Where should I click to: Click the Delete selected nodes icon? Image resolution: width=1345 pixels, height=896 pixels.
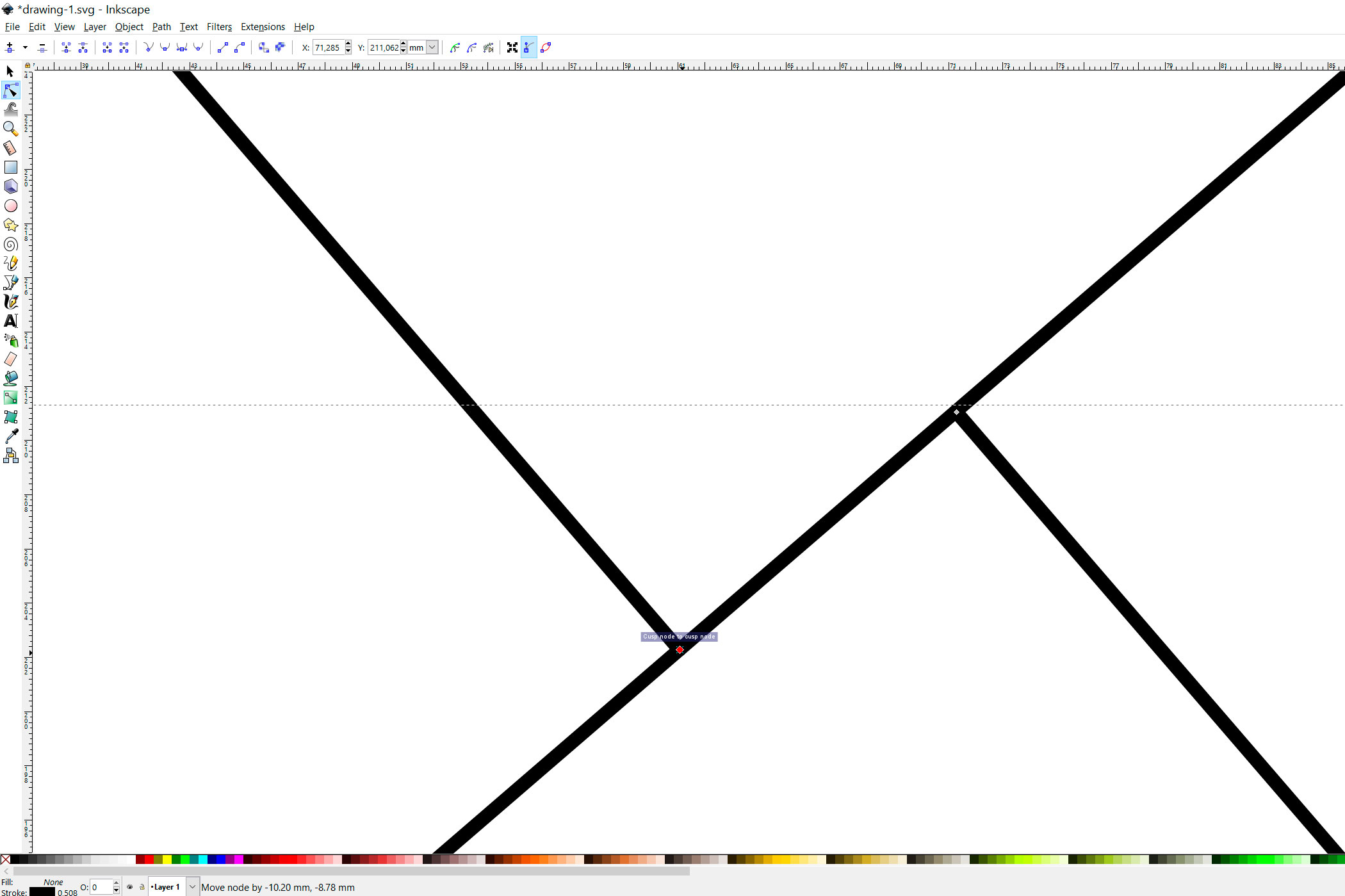[42, 47]
